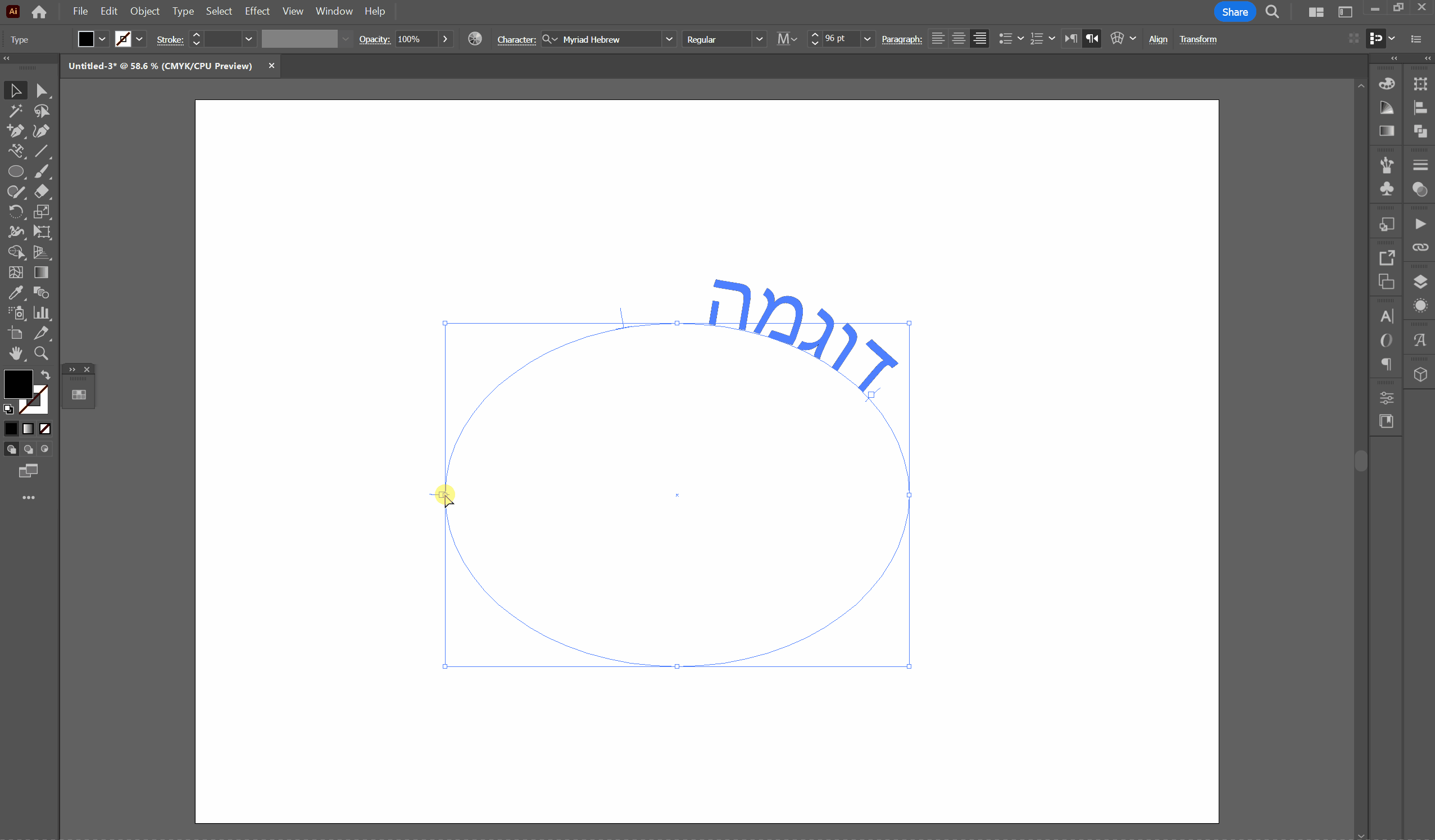
Task: Select the Direct Selection tool
Action: (42, 90)
